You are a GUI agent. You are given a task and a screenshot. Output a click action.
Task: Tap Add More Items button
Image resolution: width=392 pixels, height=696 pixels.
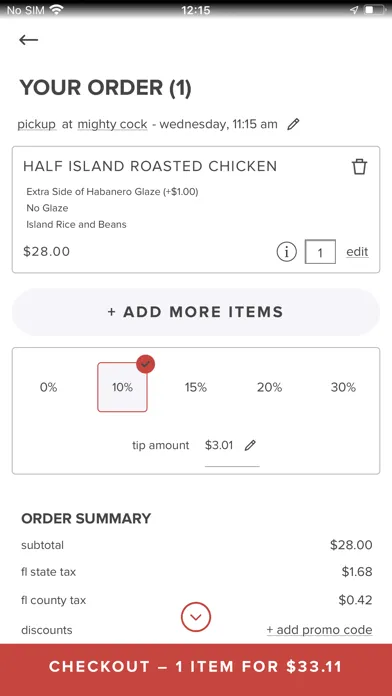(x=196, y=312)
